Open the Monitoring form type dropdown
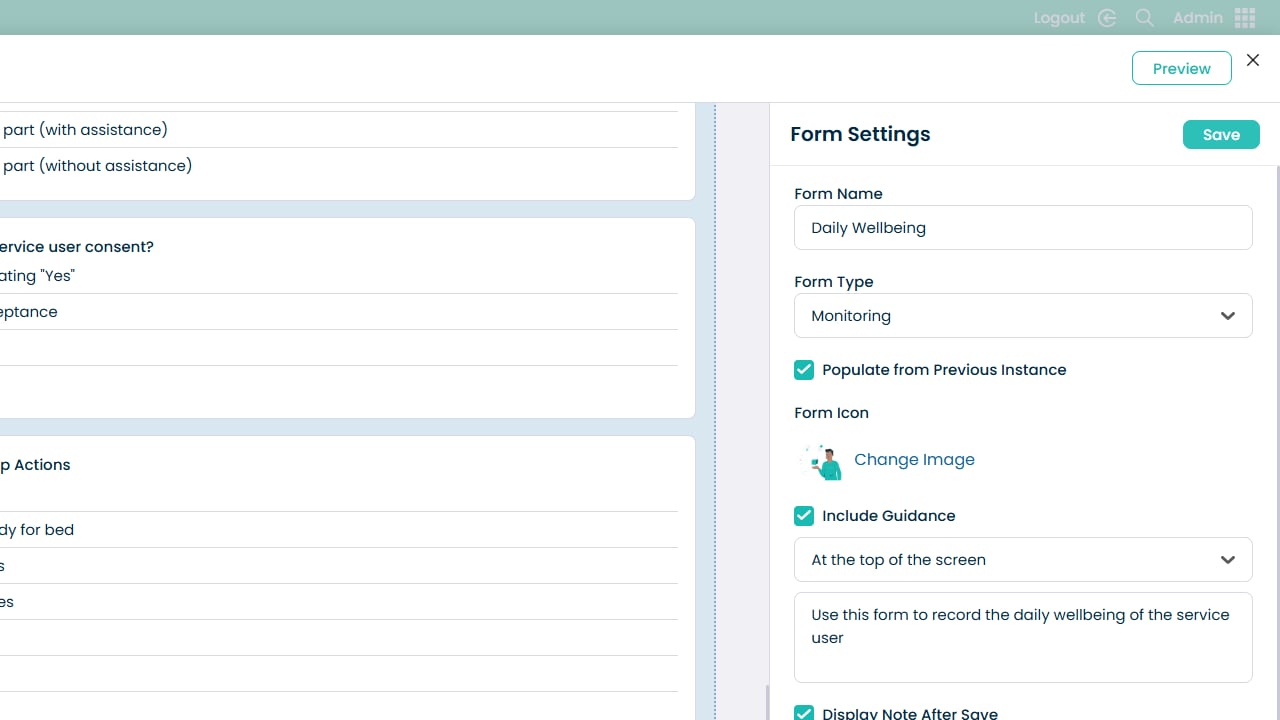 coord(1010,316)
